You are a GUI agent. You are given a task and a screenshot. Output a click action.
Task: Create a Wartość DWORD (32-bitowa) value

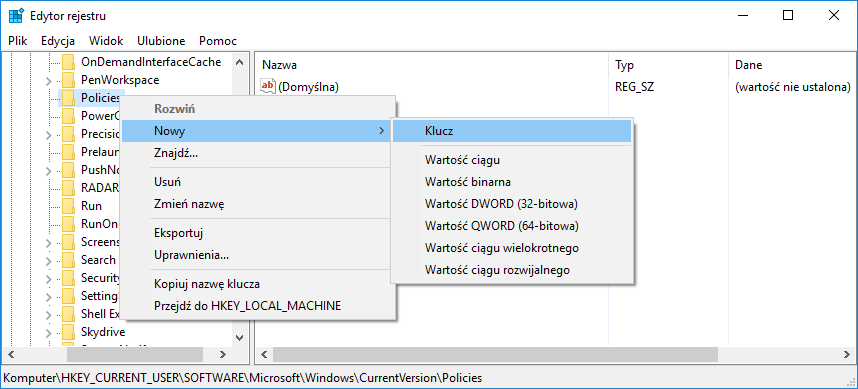pos(512,204)
